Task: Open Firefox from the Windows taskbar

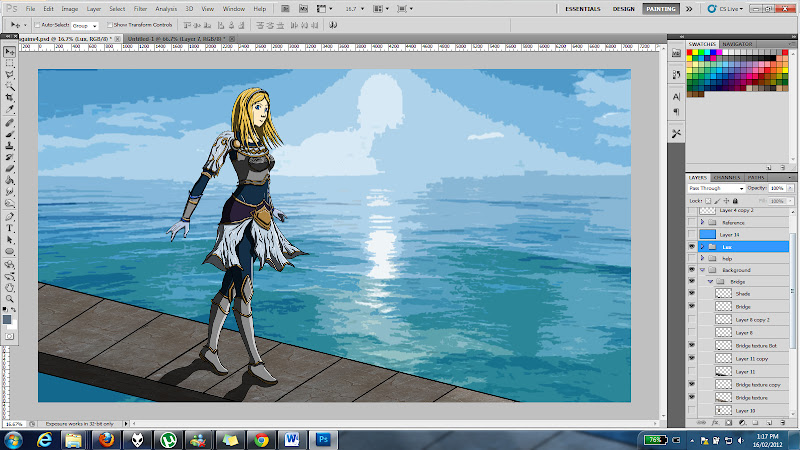Action: [106, 438]
